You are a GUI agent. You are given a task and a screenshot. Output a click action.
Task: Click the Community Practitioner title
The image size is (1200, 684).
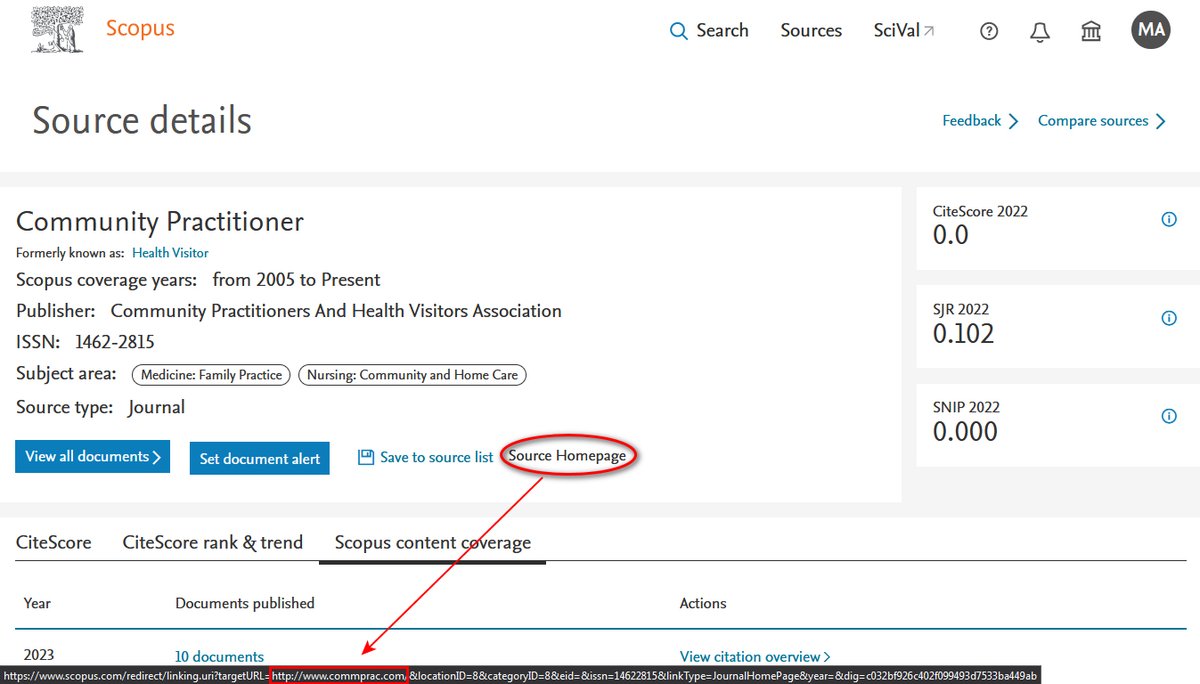pyautogui.click(x=160, y=221)
